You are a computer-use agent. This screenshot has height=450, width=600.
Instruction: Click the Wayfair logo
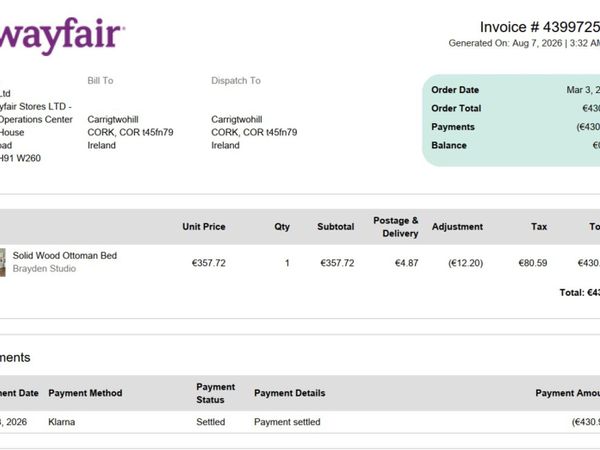[61, 36]
